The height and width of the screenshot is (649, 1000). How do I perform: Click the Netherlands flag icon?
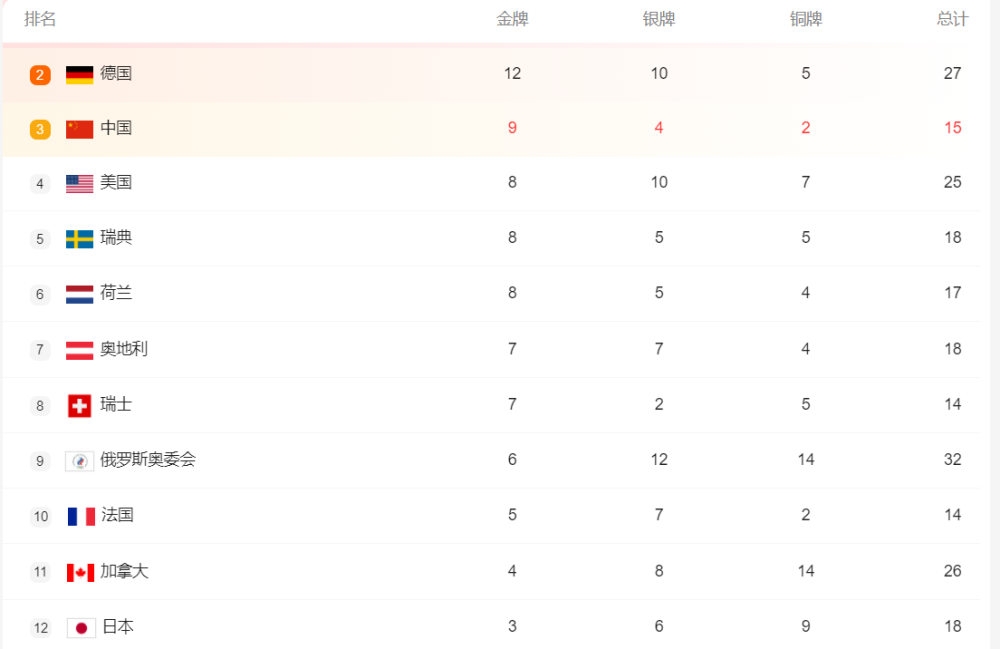79,294
